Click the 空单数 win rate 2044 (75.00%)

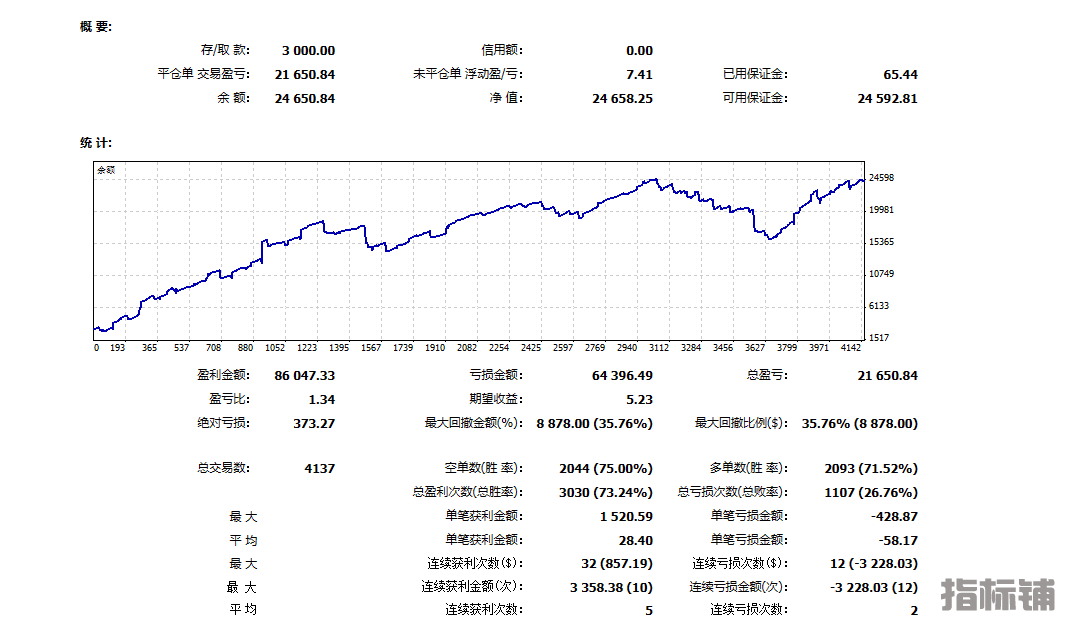(x=605, y=468)
